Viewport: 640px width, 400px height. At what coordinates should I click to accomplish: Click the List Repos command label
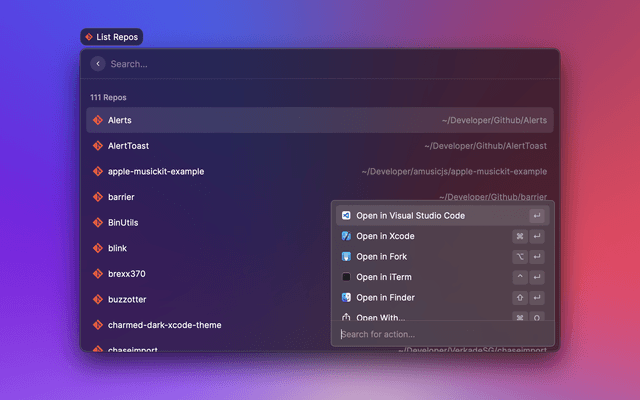click(112, 37)
